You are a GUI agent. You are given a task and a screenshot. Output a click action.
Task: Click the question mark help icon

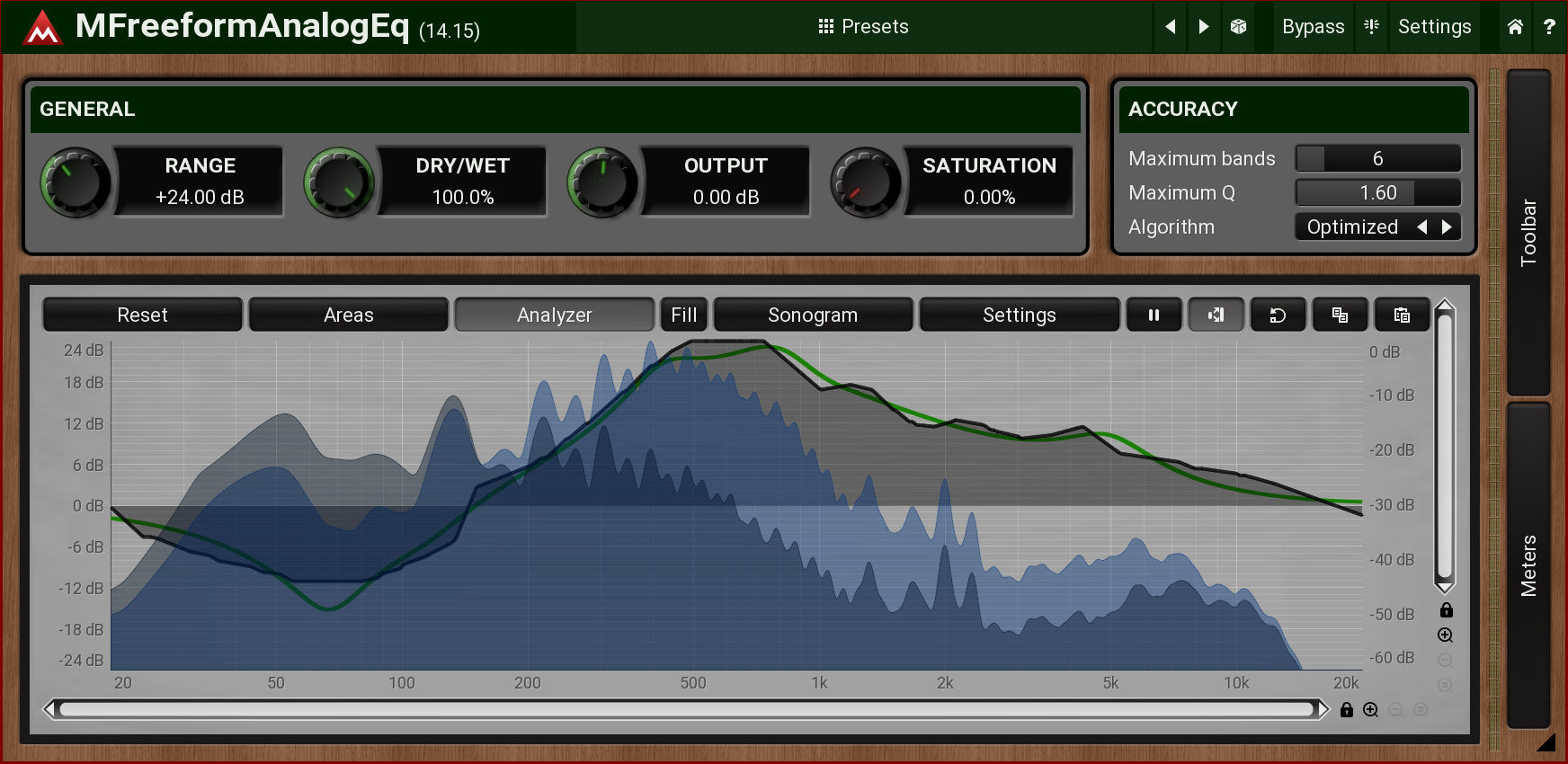click(x=1549, y=27)
